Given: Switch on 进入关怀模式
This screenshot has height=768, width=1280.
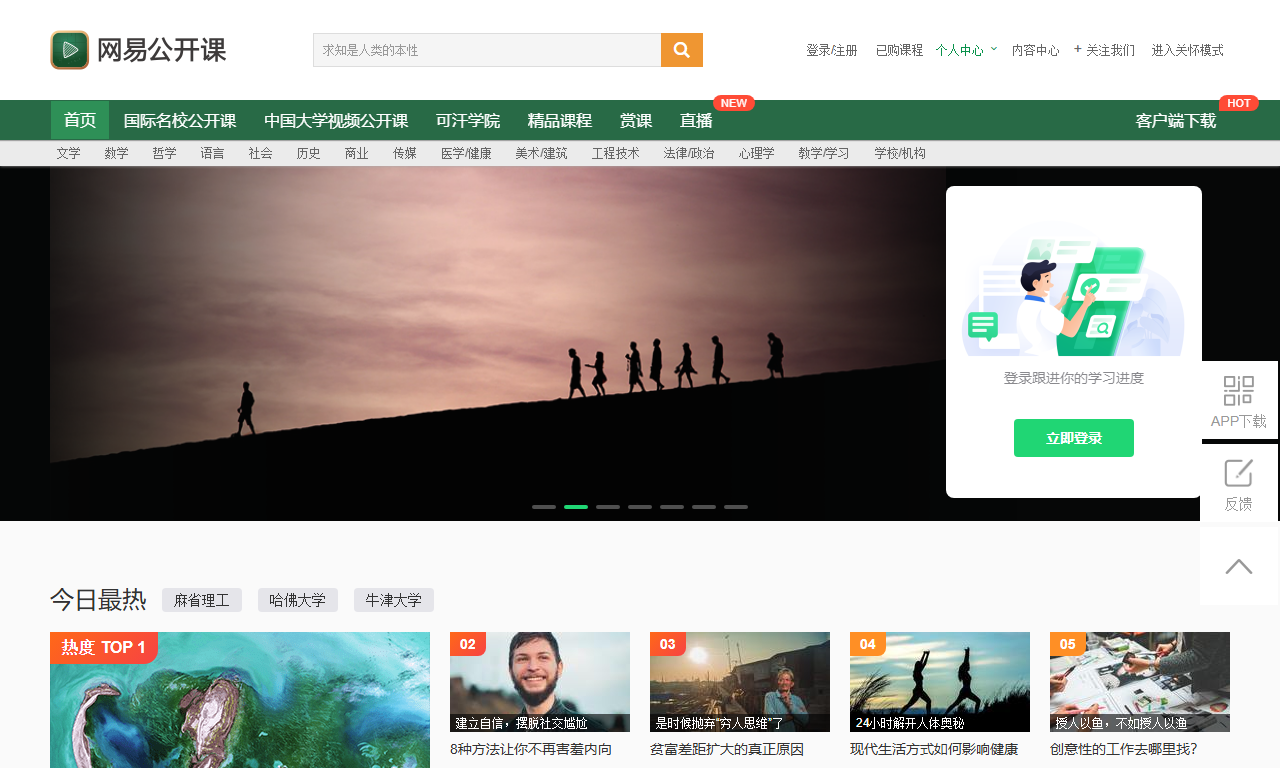Looking at the screenshot, I should [1187, 50].
